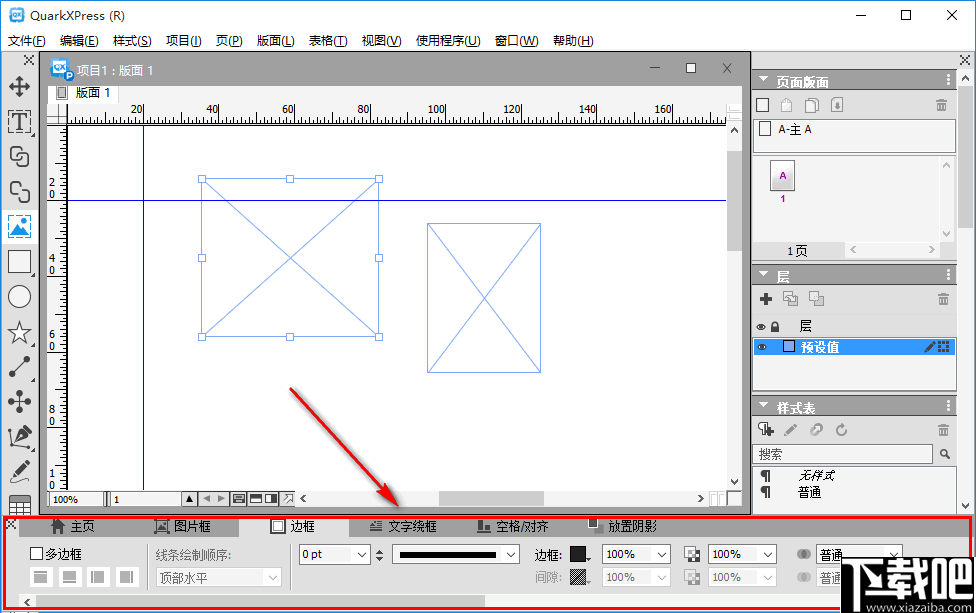Add a new layer with the plus icon
Screen dimensions: 976x613
coord(766,299)
